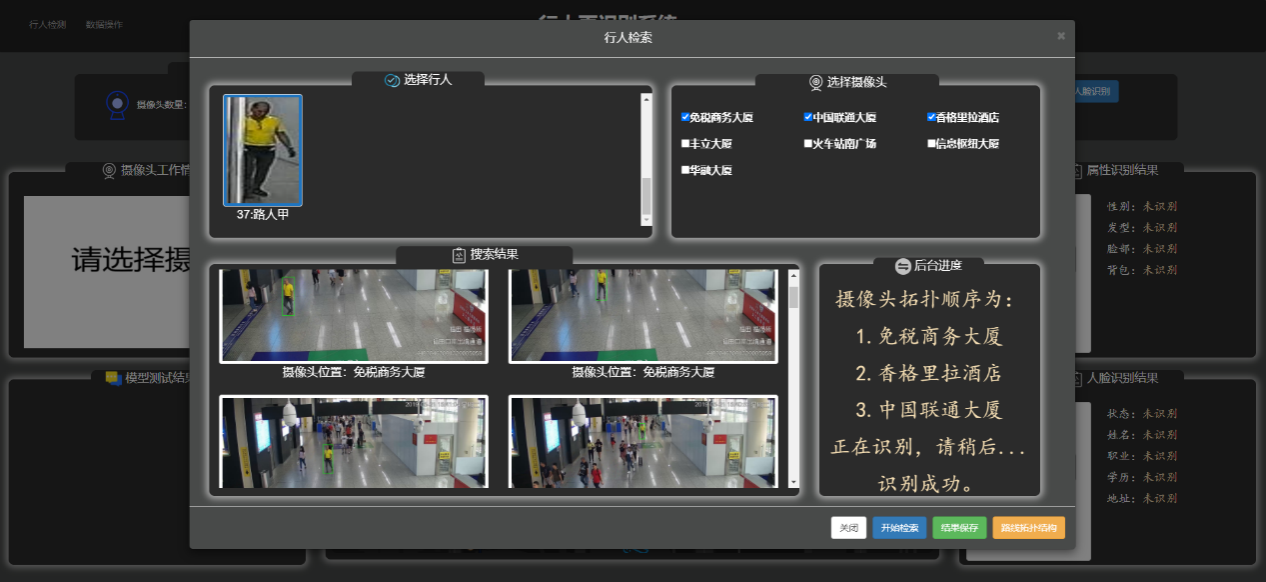1266x582 pixels.
Task: Click the 学历: 未识别 face result row
Action: point(1142,477)
